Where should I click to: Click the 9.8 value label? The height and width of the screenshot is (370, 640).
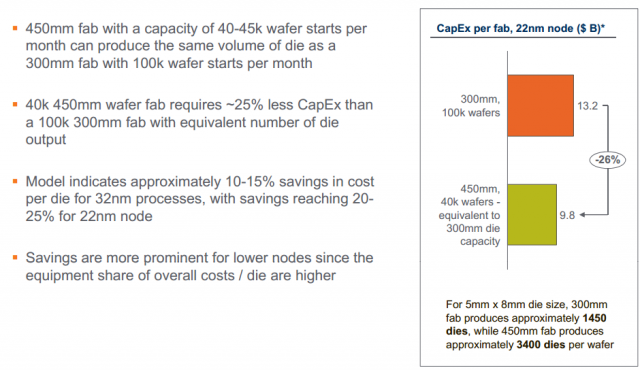pyautogui.click(x=567, y=215)
